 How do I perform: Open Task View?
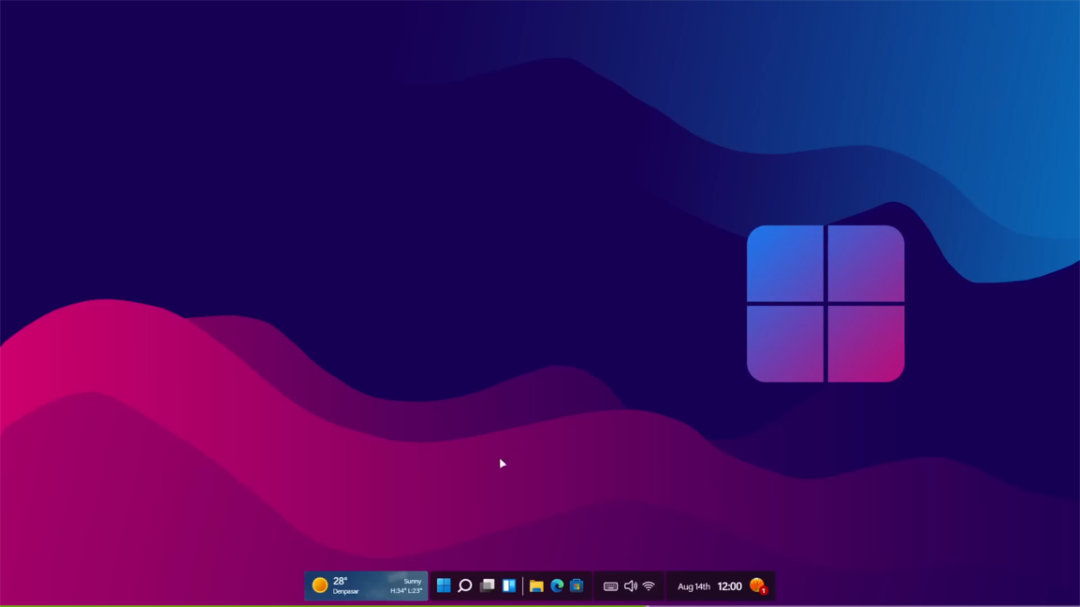point(487,586)
